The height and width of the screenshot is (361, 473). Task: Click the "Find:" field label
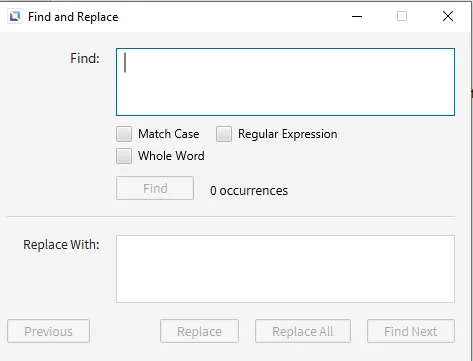click(85, 58)
